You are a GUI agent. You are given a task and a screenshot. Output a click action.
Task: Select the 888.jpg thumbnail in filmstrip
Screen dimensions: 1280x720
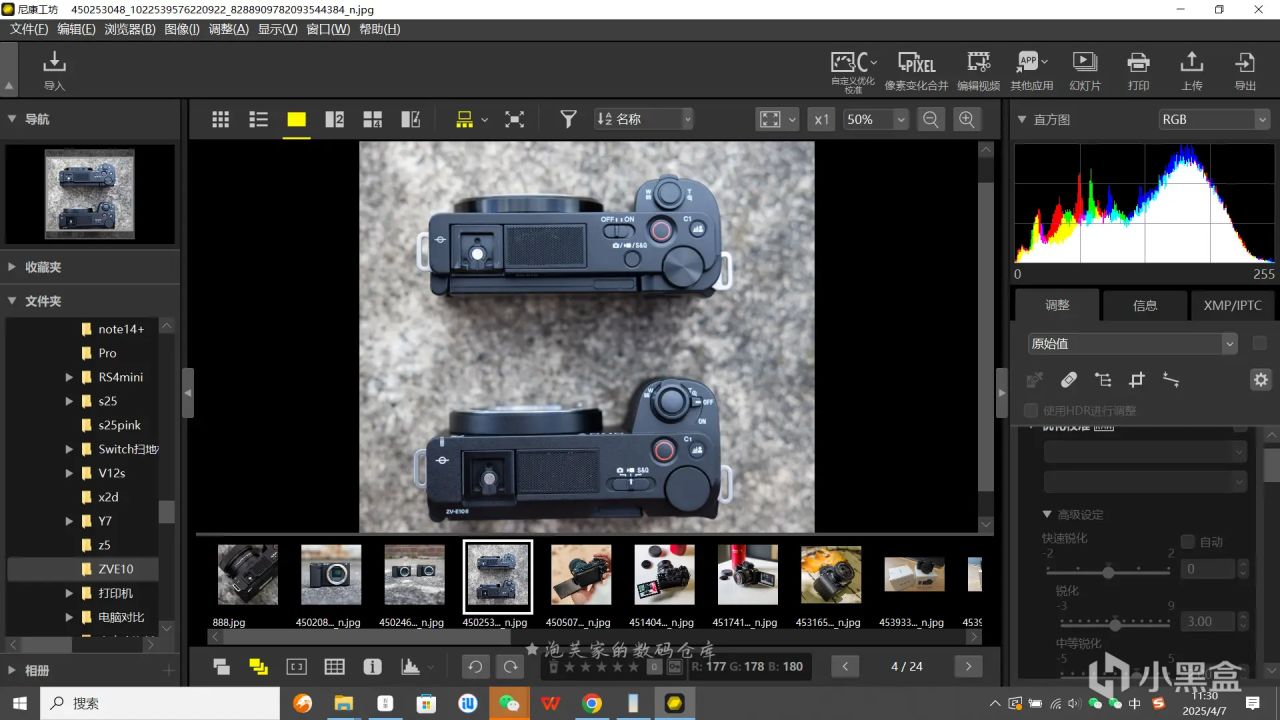coord(248,575)
